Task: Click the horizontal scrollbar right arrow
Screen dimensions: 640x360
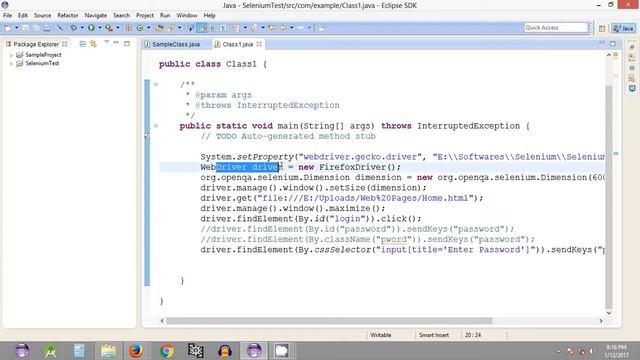Action: [x=601, y=321]
